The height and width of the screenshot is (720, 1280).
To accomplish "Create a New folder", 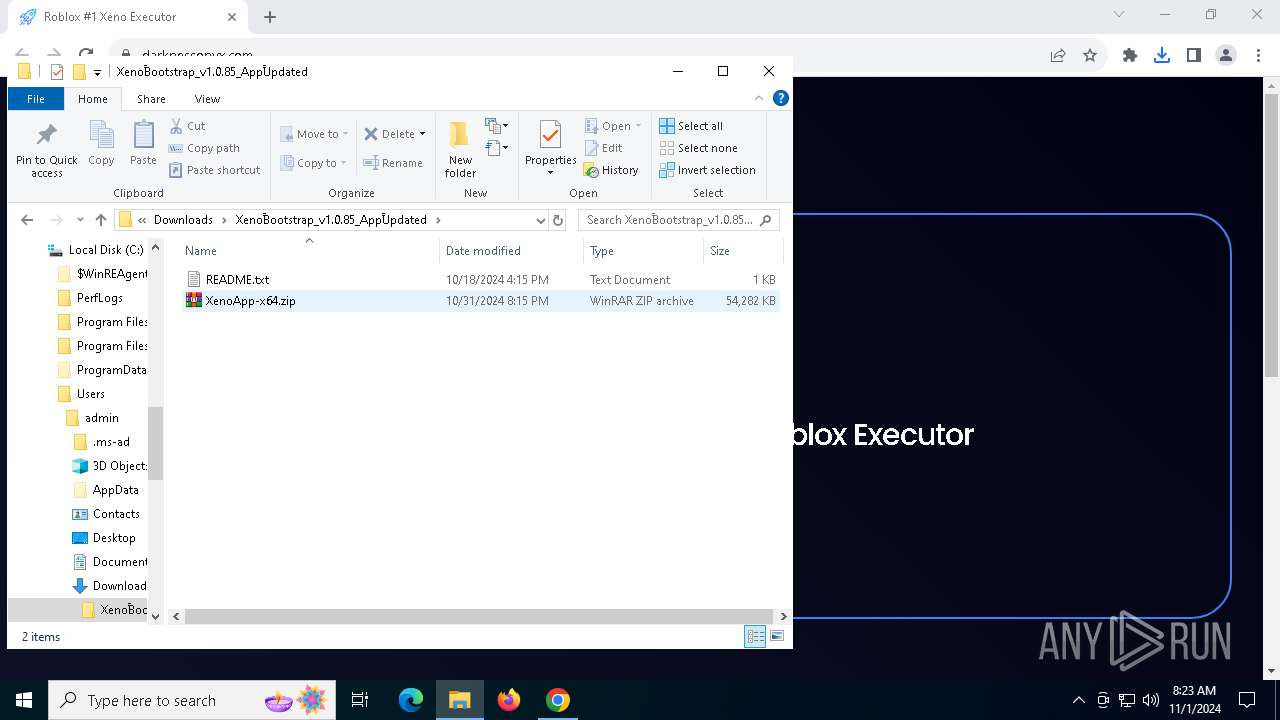I will [460, 149].
